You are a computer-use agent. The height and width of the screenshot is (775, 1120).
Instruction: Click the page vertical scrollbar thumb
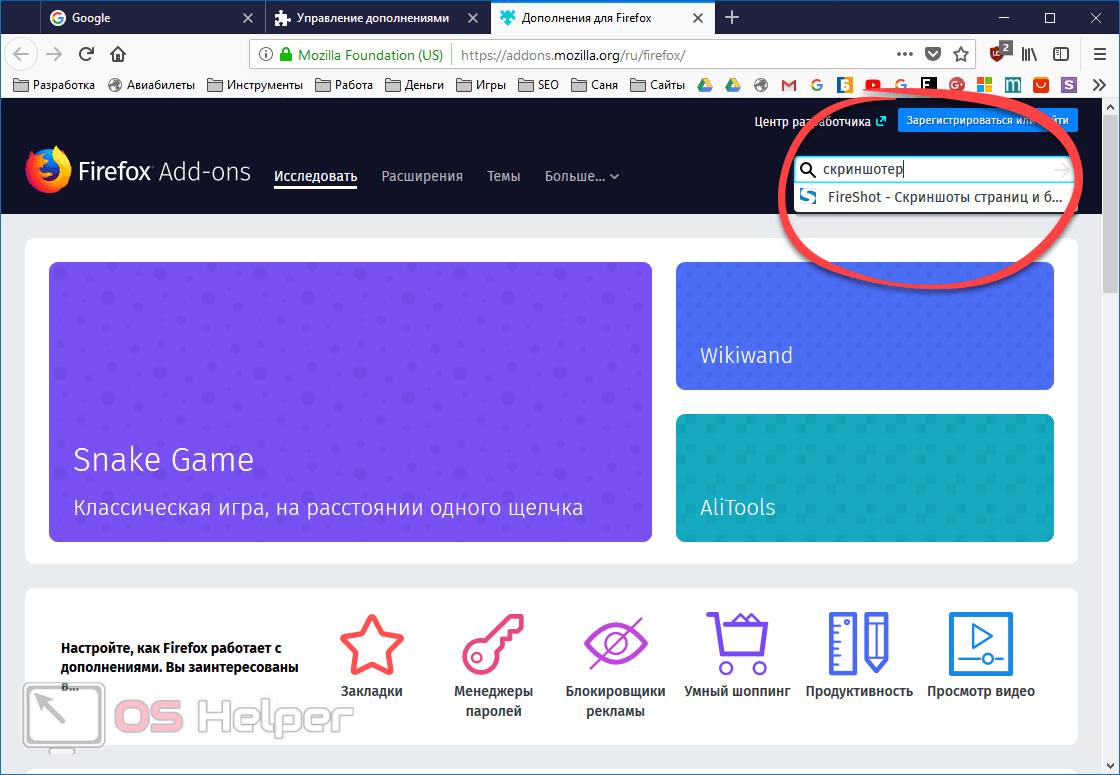pos(1111,204)
